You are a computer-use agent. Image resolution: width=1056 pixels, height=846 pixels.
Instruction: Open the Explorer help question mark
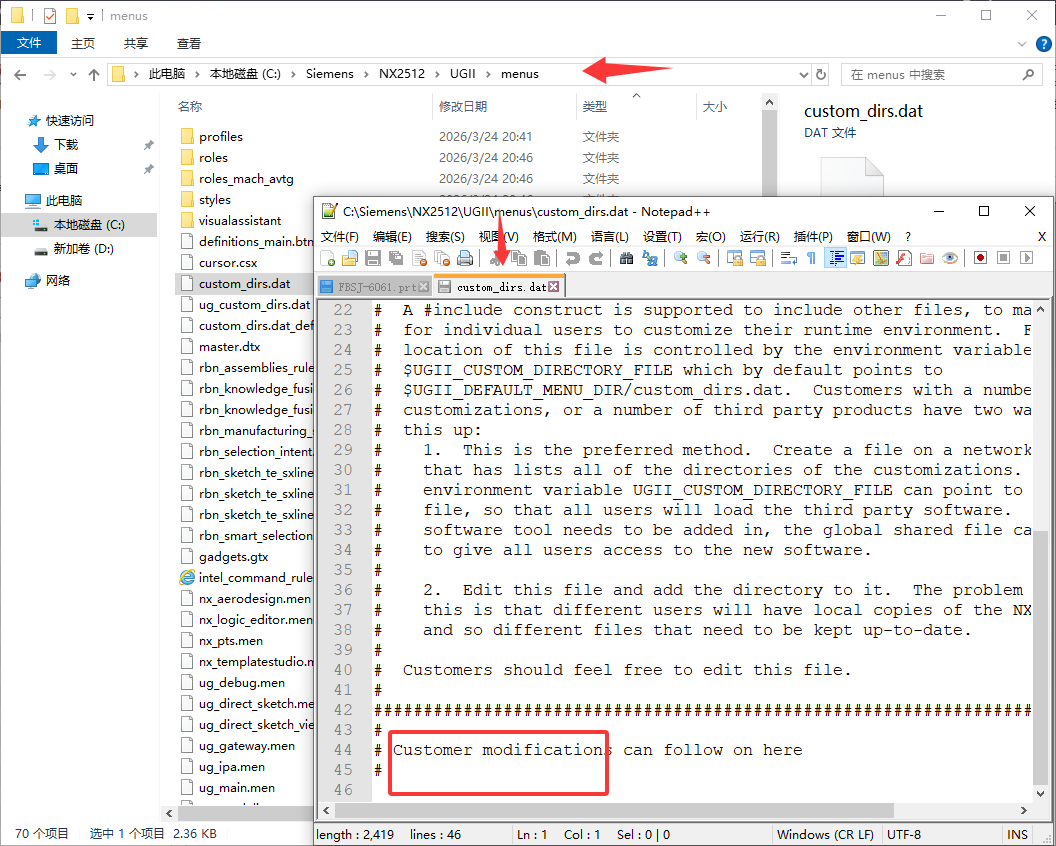click(1043, 44)
